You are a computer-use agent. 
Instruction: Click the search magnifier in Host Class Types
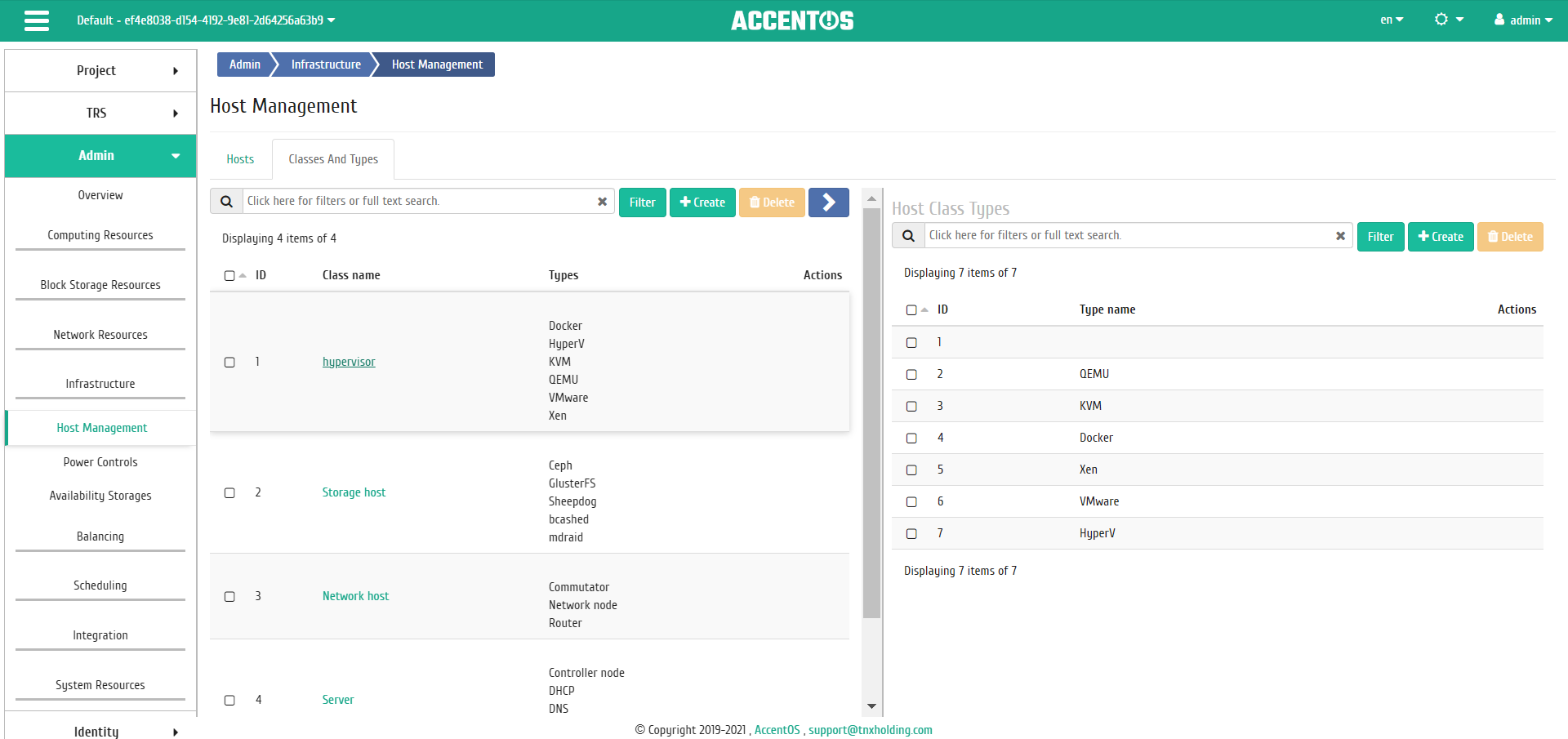pyautogui.click(x=908, y=236)
